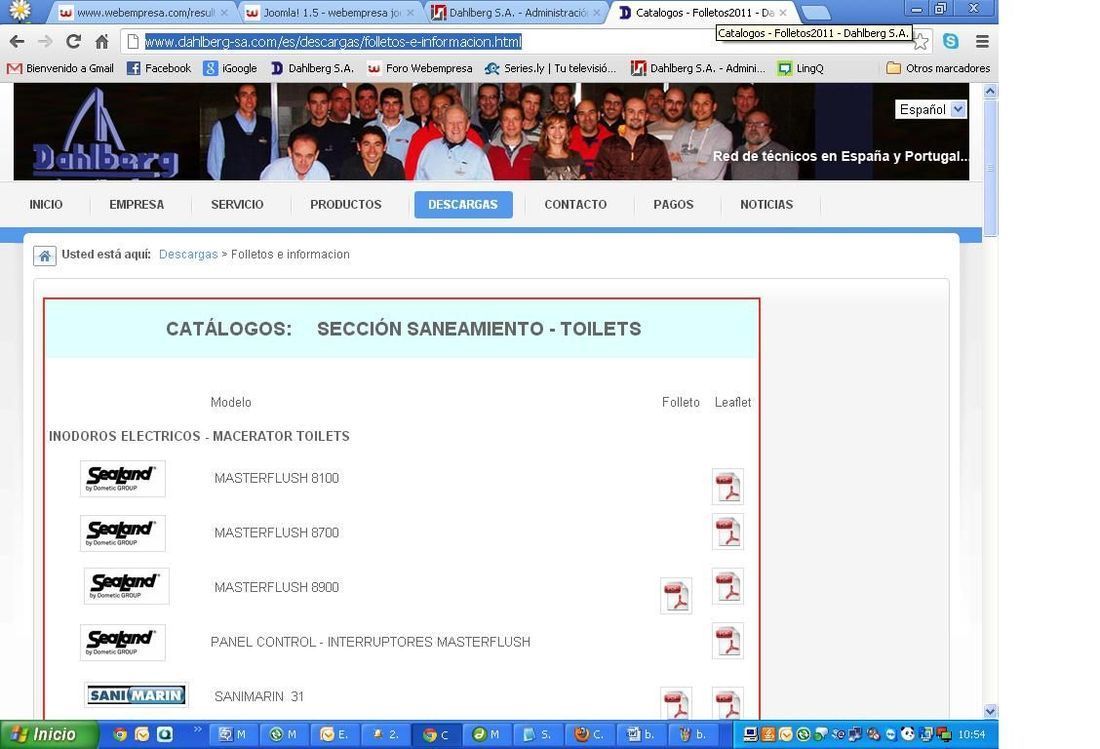Image resolution: width=1100 pixels, height=749 pixels.
Task: Open Dahlberg S.A. bookmark
Action: tap(313, 68)
